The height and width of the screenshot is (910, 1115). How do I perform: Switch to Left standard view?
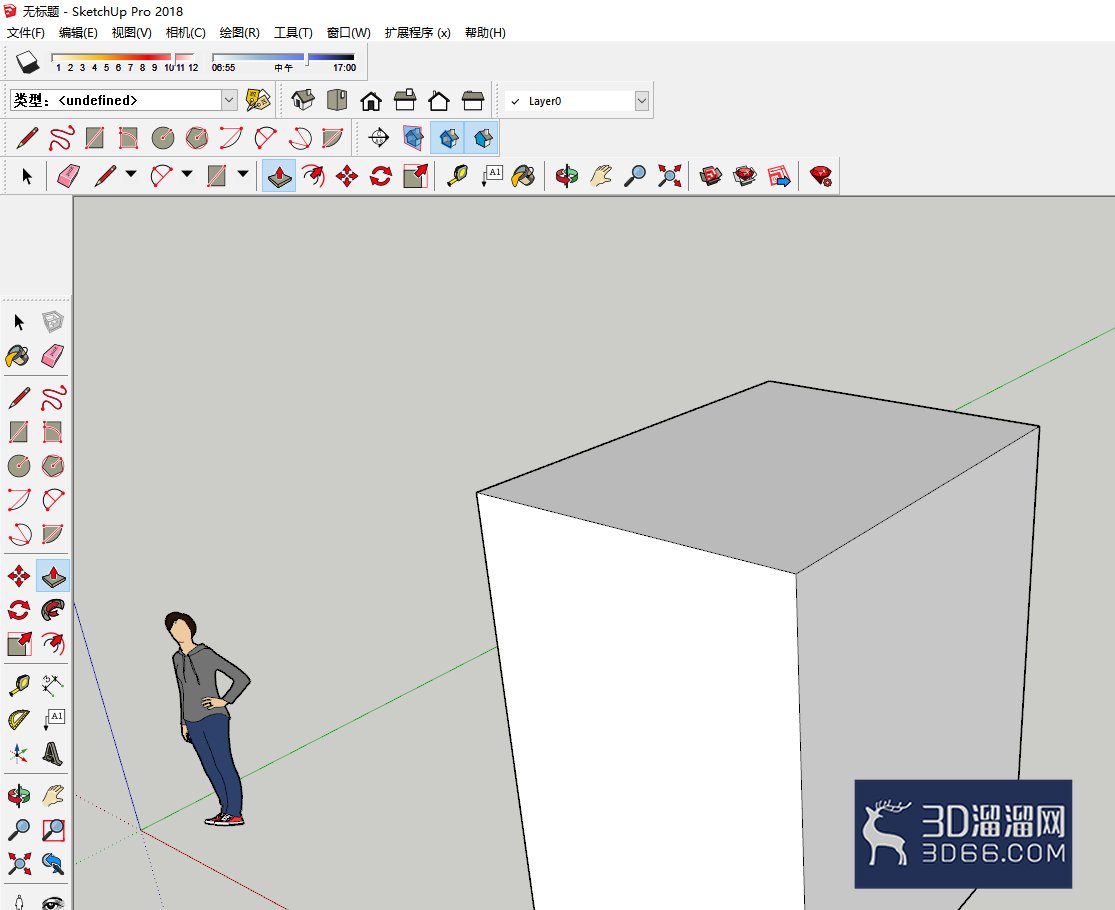[473, 100]
